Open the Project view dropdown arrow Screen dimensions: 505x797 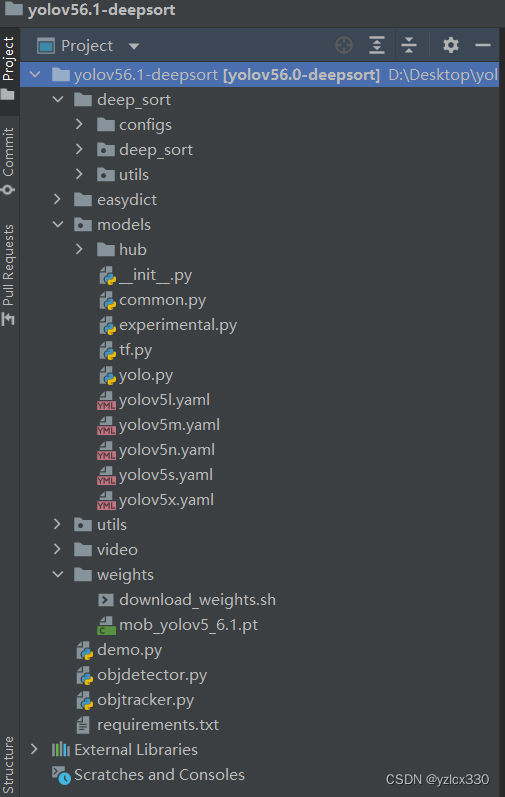click(134, 46)
